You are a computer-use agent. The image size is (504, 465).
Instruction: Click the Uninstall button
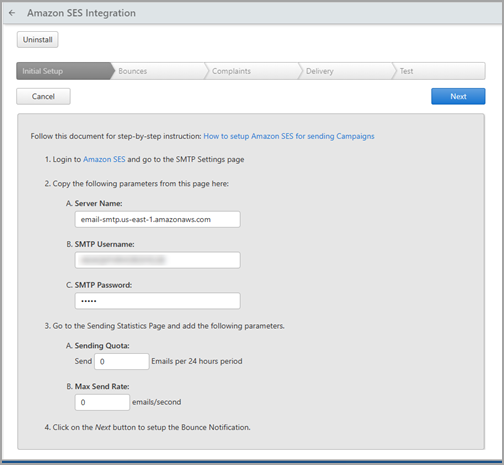click(38, 40)
